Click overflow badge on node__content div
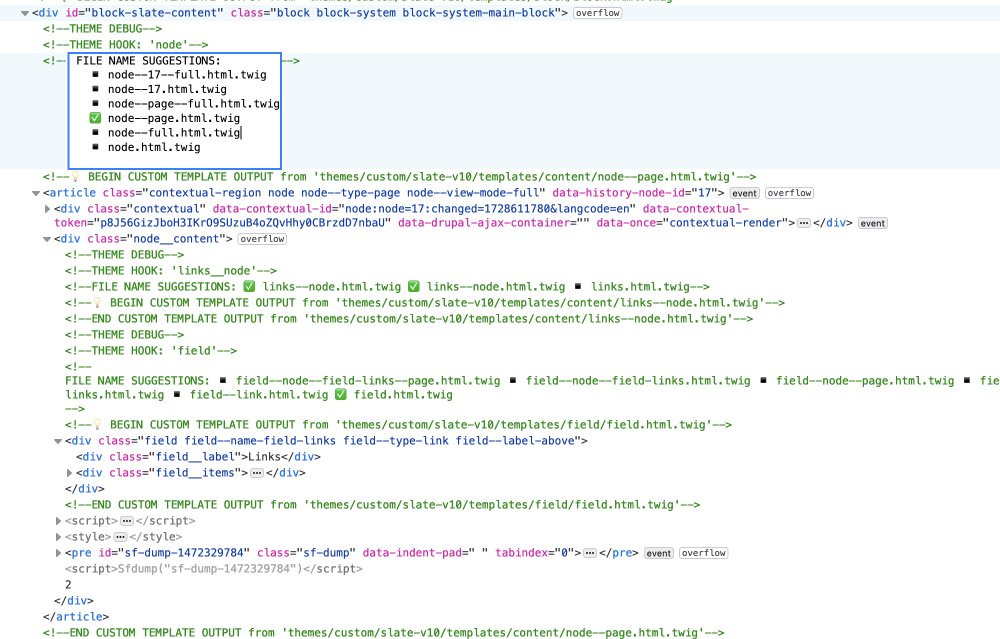 pos(262,239)
